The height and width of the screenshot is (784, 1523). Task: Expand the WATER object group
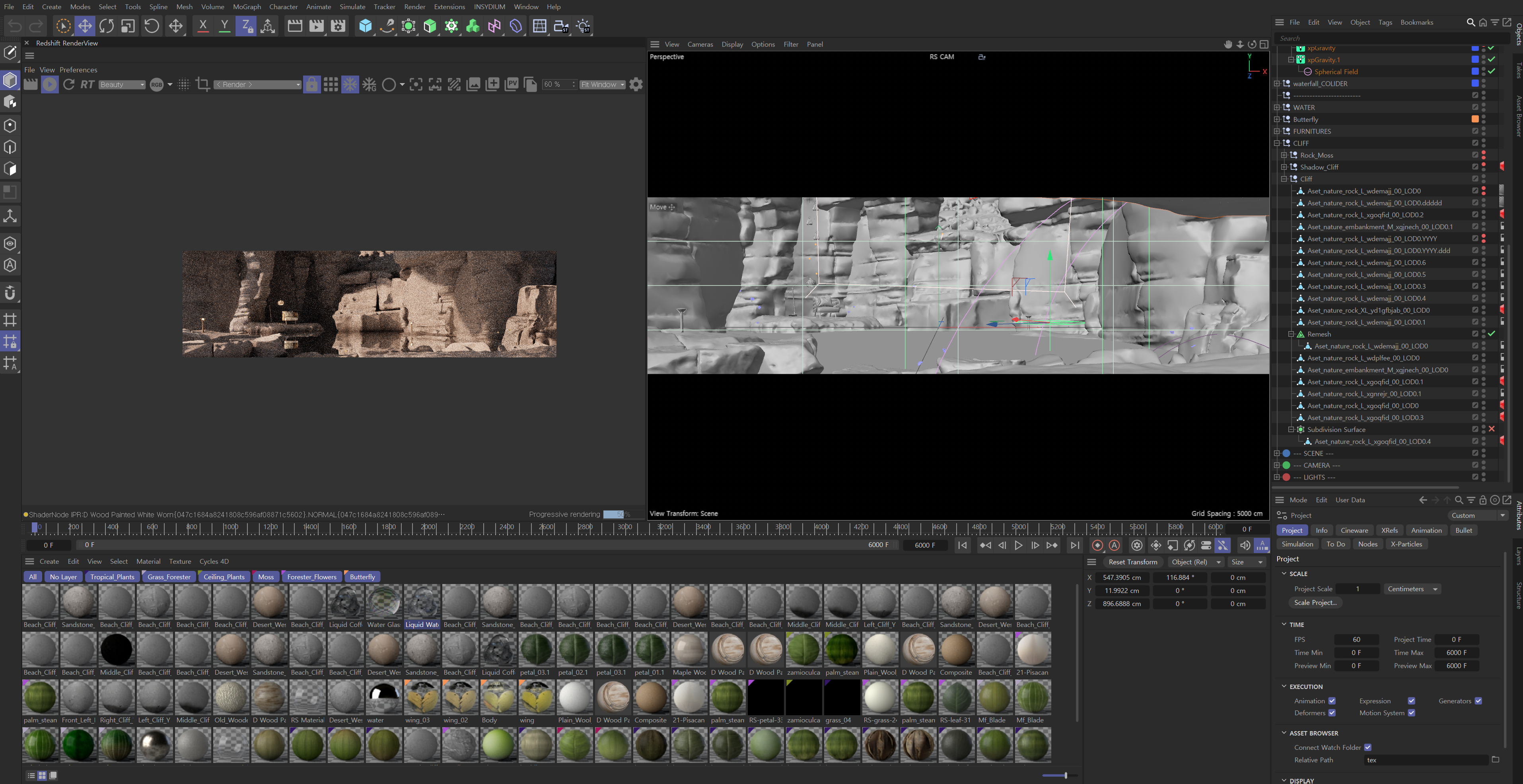1277,107
